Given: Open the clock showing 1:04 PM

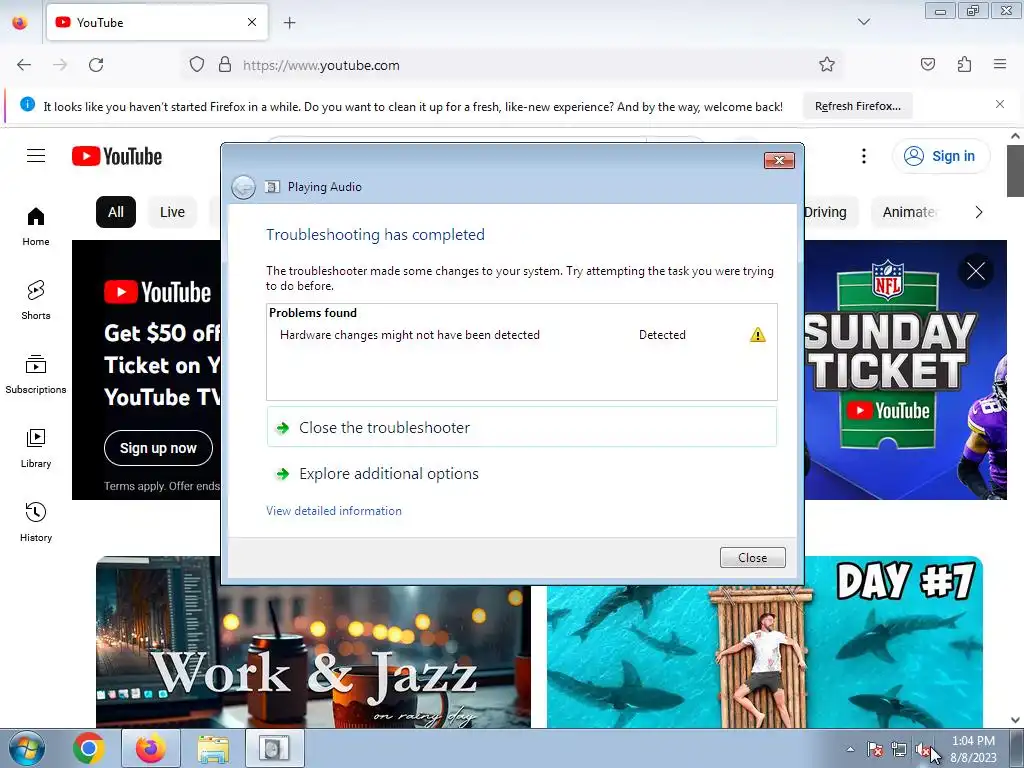Looking at the screenshot, I should (973, 748).
